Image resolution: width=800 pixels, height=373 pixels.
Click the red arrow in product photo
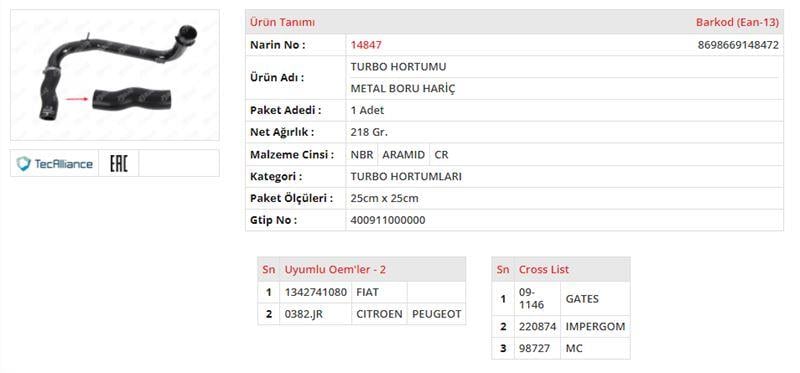(x=77, y=100)
